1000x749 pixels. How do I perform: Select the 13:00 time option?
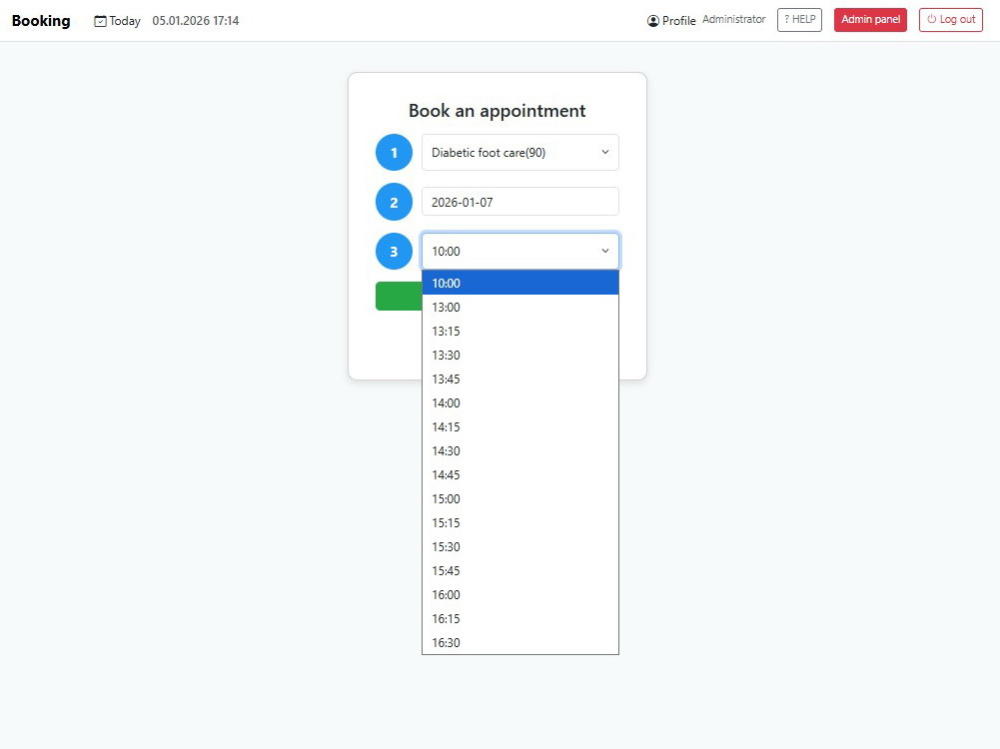[x=520, y=307]
